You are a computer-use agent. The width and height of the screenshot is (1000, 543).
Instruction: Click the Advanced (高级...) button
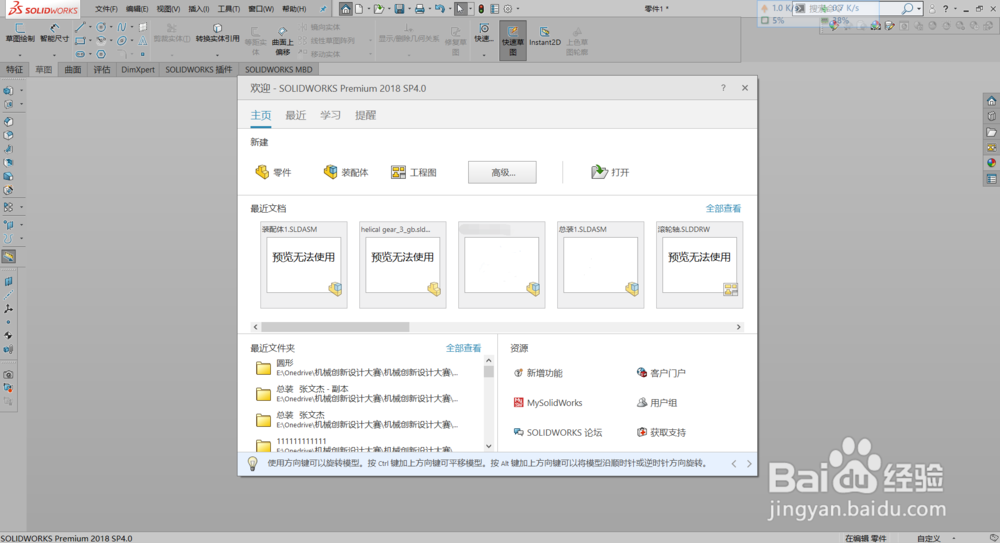point(502,172)
